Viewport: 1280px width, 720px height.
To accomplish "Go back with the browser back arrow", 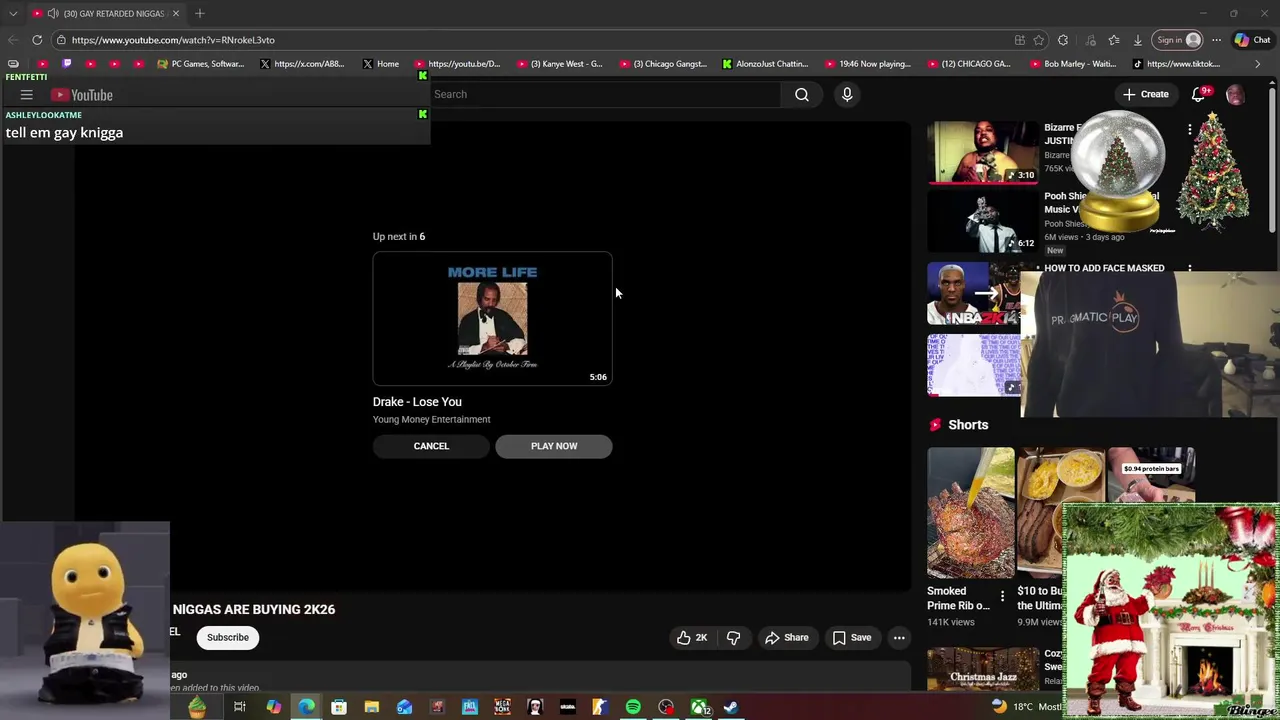I will (x=12, y=40).
